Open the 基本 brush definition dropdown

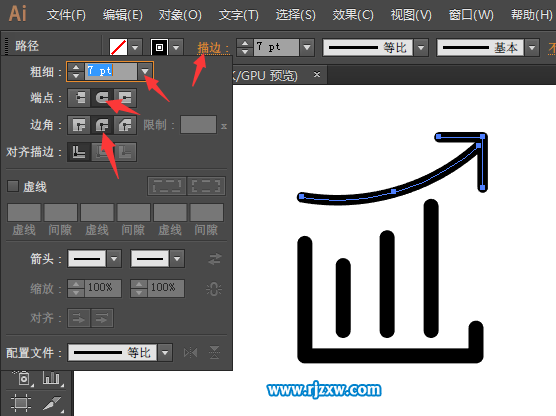[x=532, y=47]
